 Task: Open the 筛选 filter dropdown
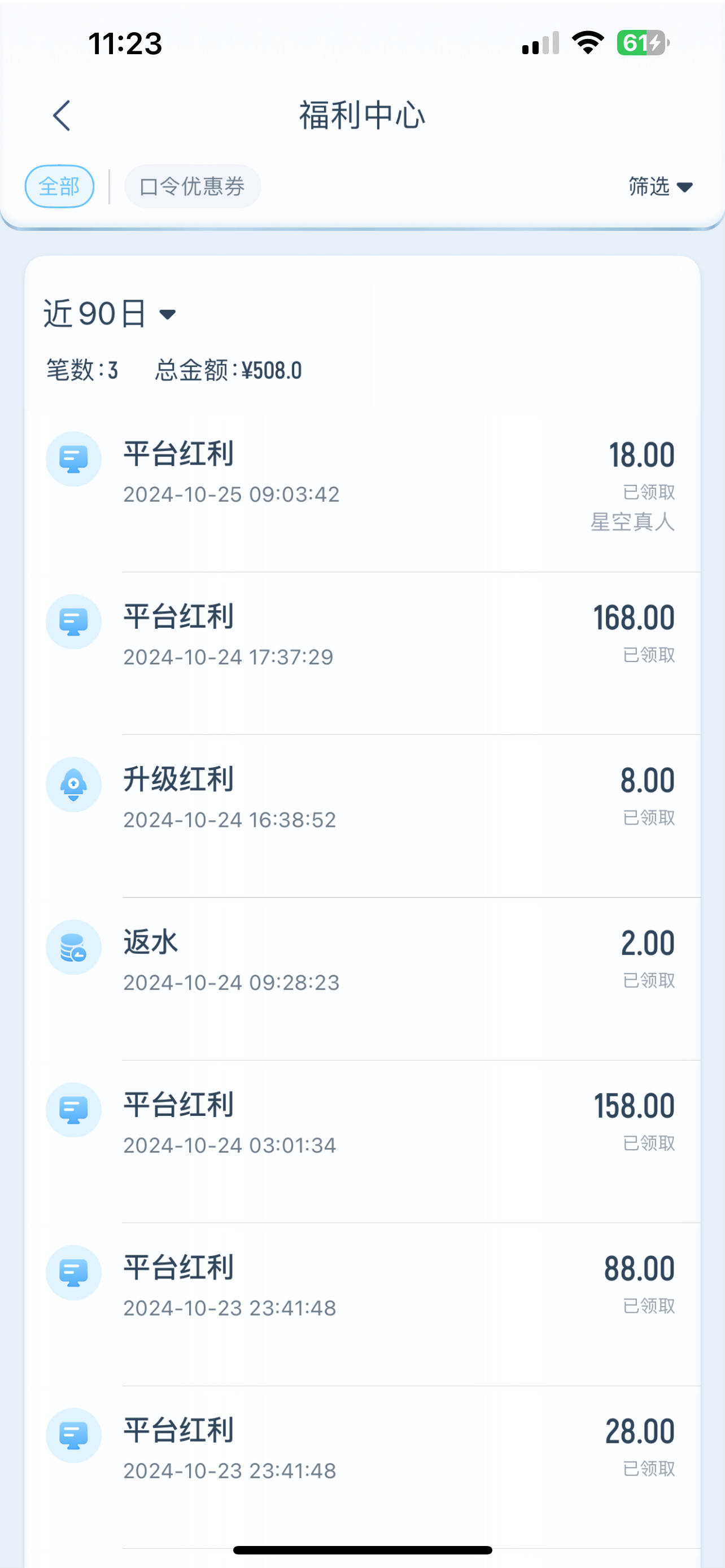[649, 186]
